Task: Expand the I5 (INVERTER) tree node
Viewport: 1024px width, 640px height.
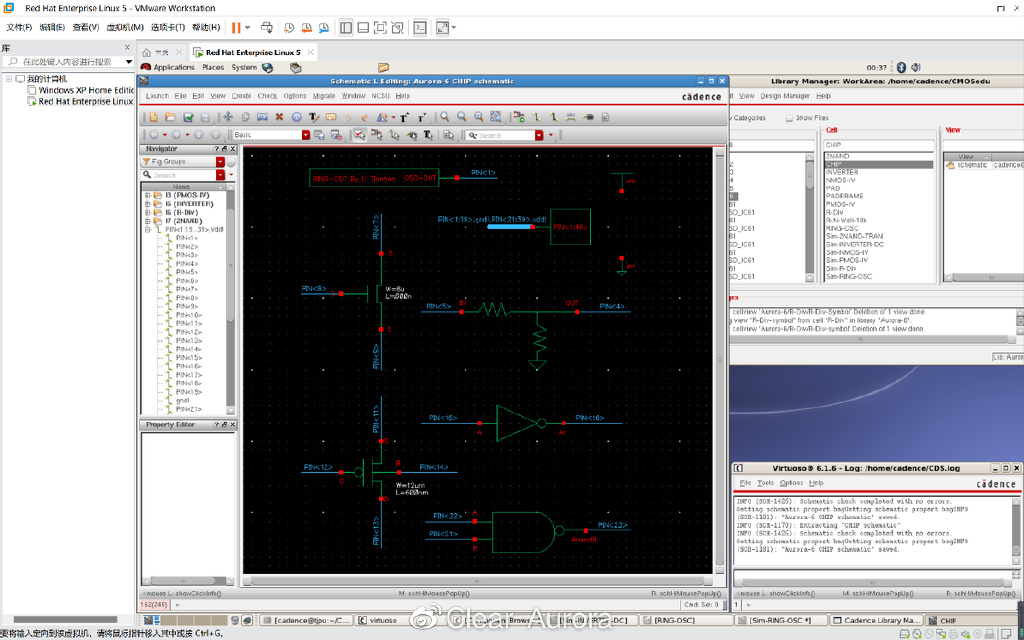Action: pos(148,204)
